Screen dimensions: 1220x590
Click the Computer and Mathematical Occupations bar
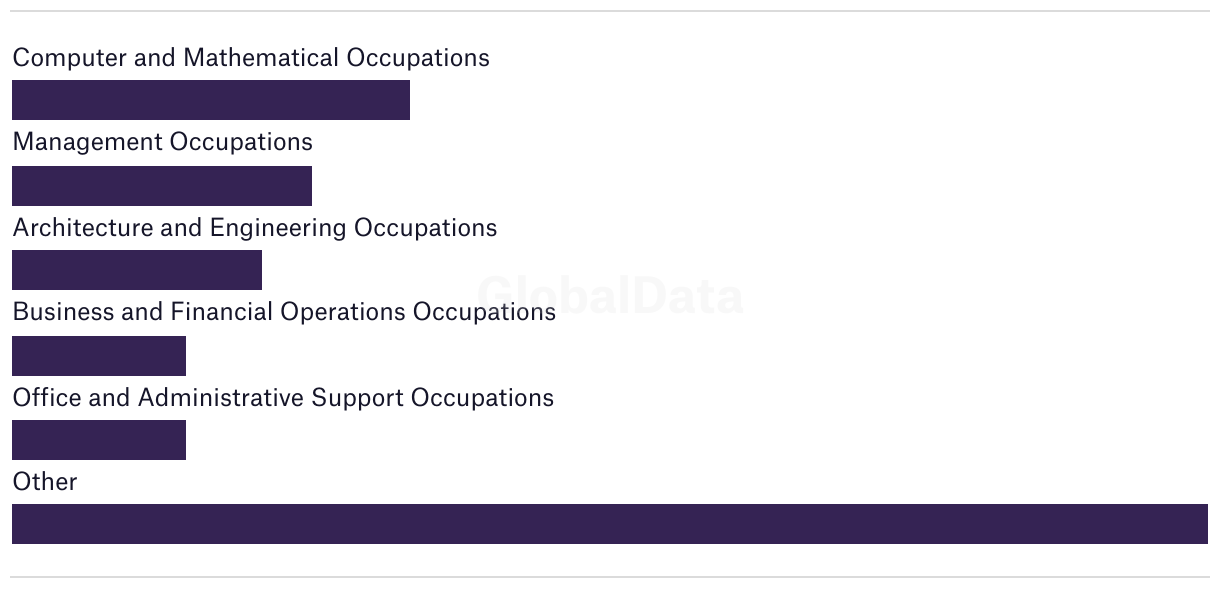click(x=211, y=100)
